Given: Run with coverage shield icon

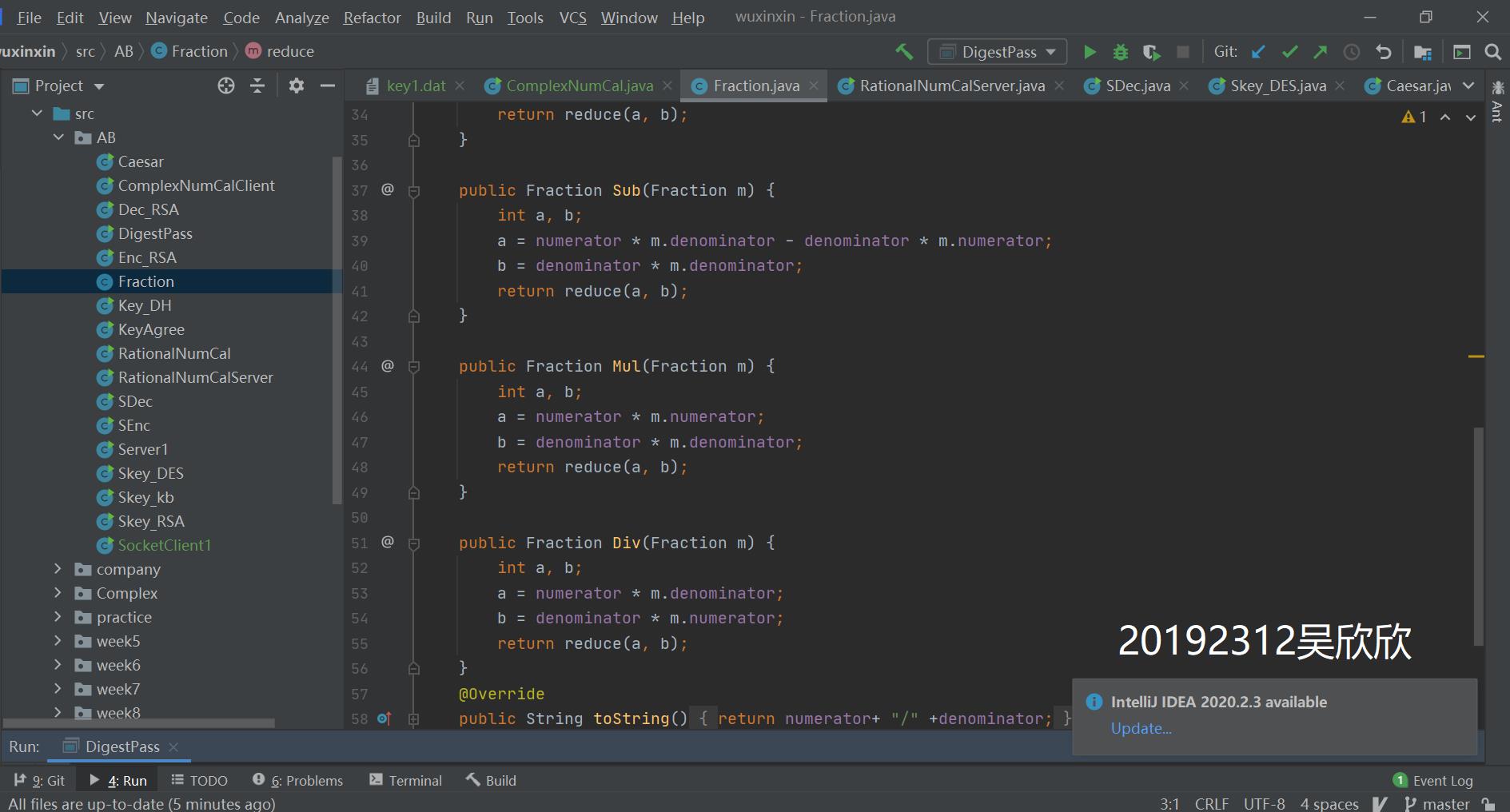Looking at the screenshot, I should tap(1151, 52).
